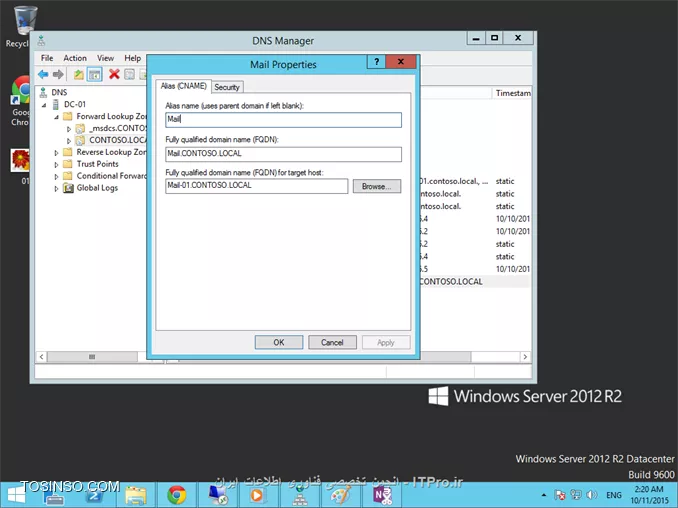Expand Conditional Forwarders node
The width and height of the screenshot is (678, 508).
(56, 176)
